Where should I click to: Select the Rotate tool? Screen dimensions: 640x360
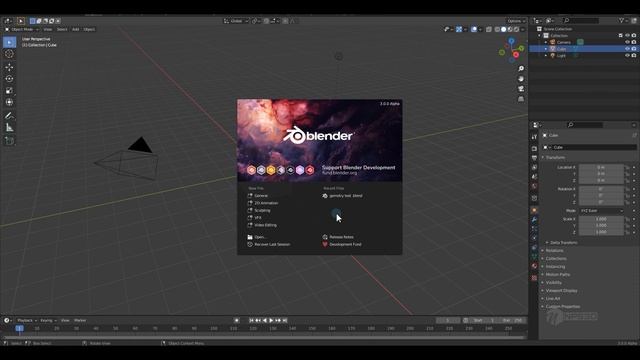9,79
